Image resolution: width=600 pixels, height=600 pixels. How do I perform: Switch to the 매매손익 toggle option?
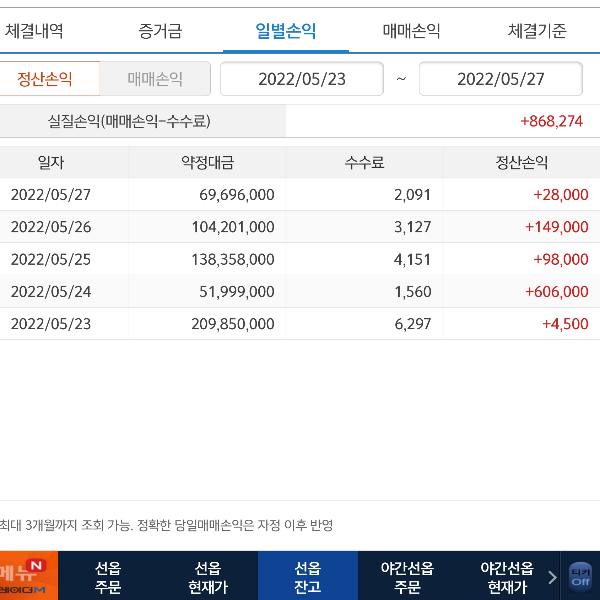tap(155, 78)
